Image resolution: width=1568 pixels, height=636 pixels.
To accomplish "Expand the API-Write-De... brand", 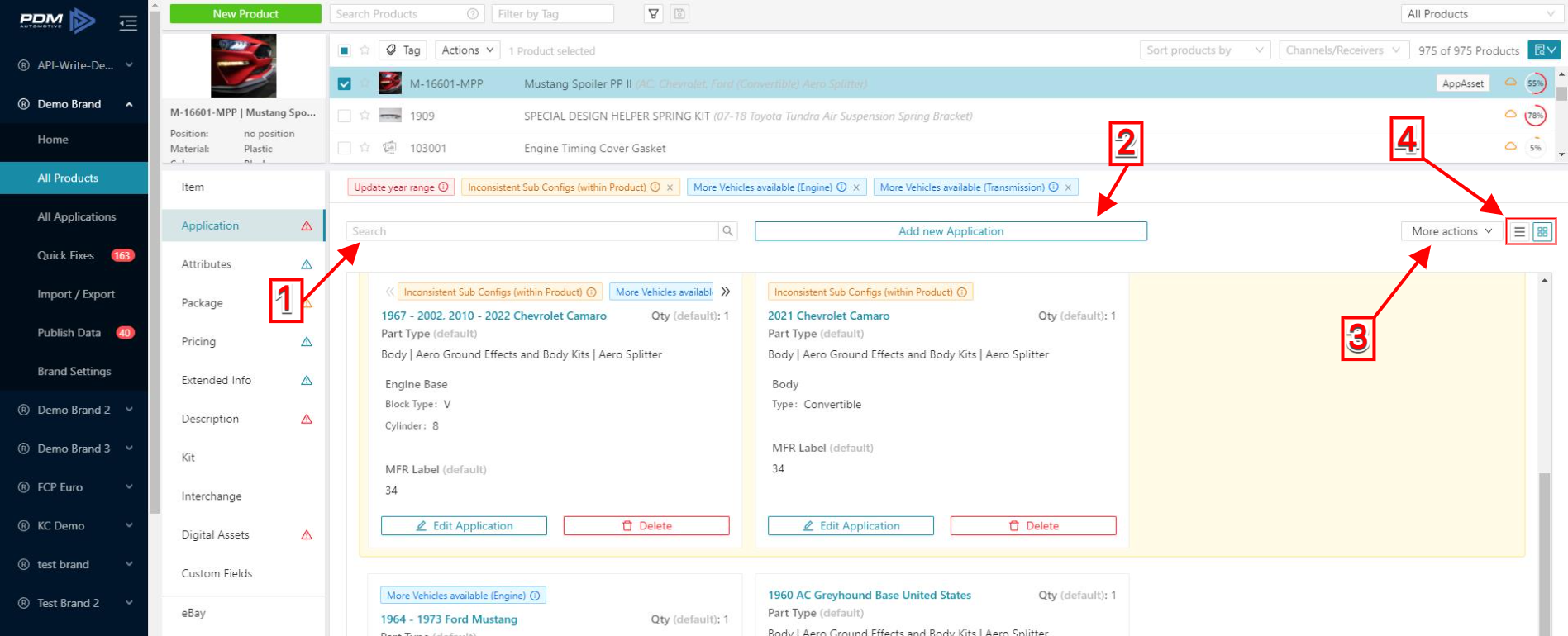I will tap(129, 65).
